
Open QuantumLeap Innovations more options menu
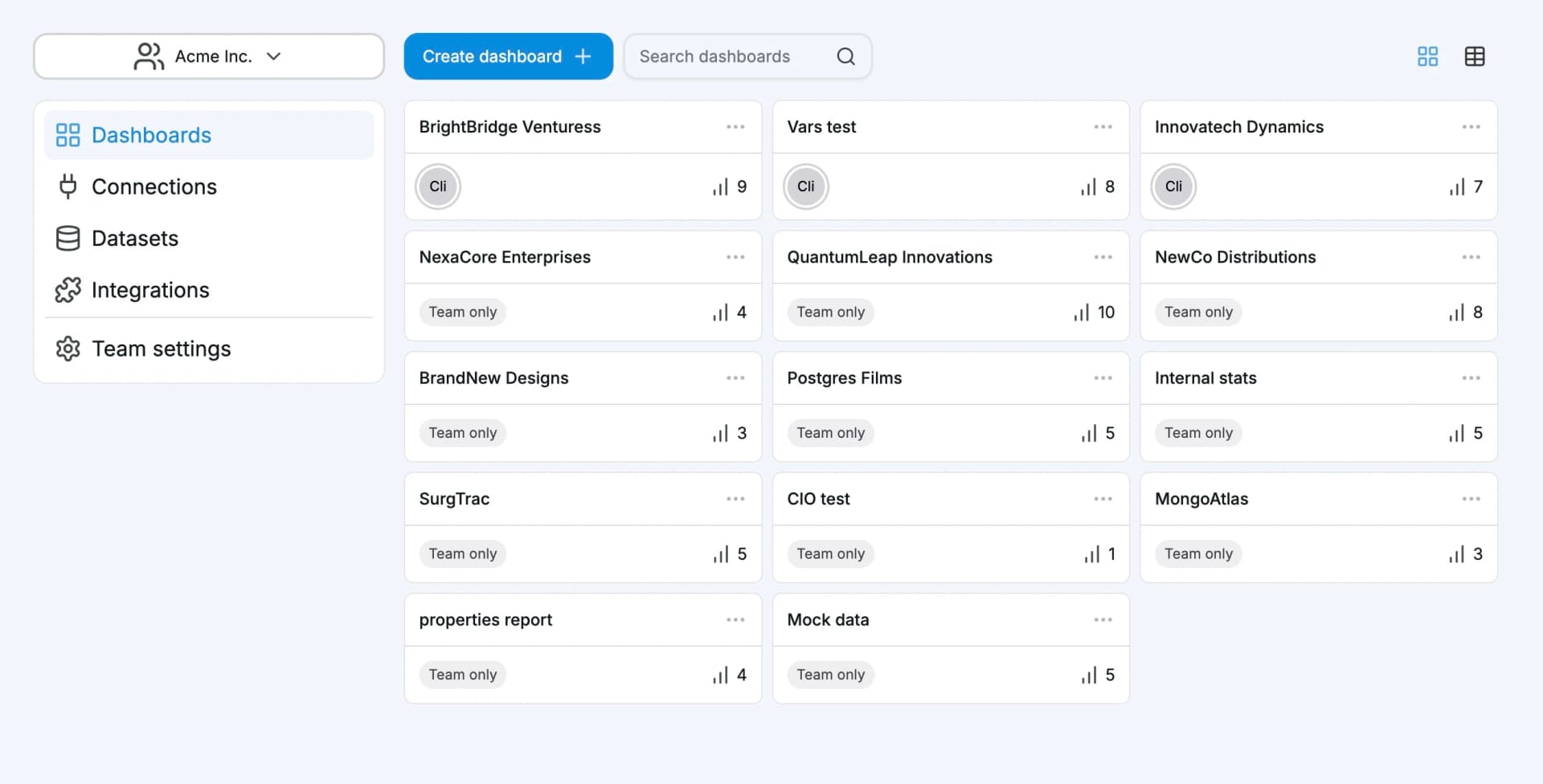1103,257
